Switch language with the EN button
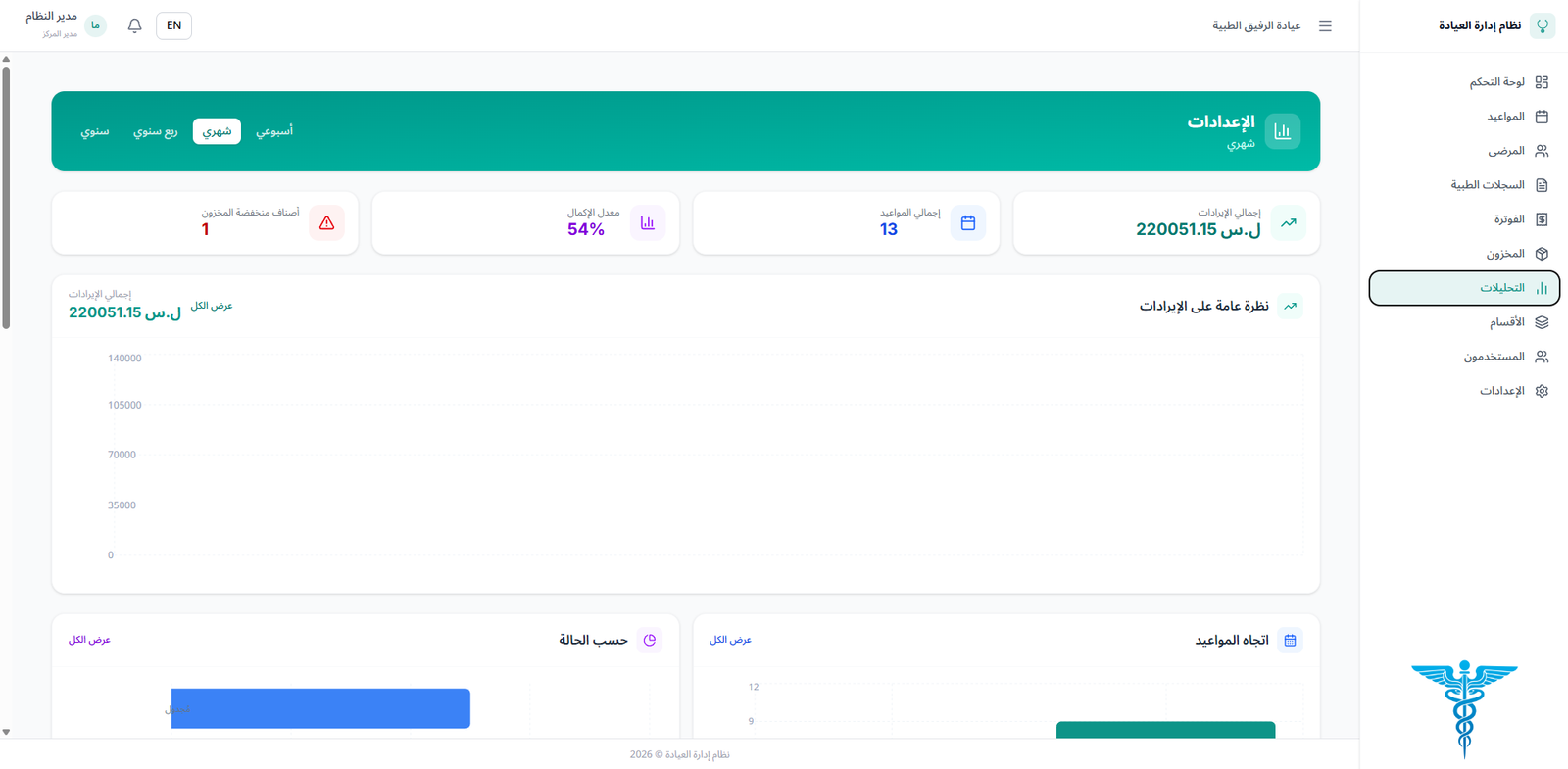The image size is (1568, 769). (x=173, y=25)
